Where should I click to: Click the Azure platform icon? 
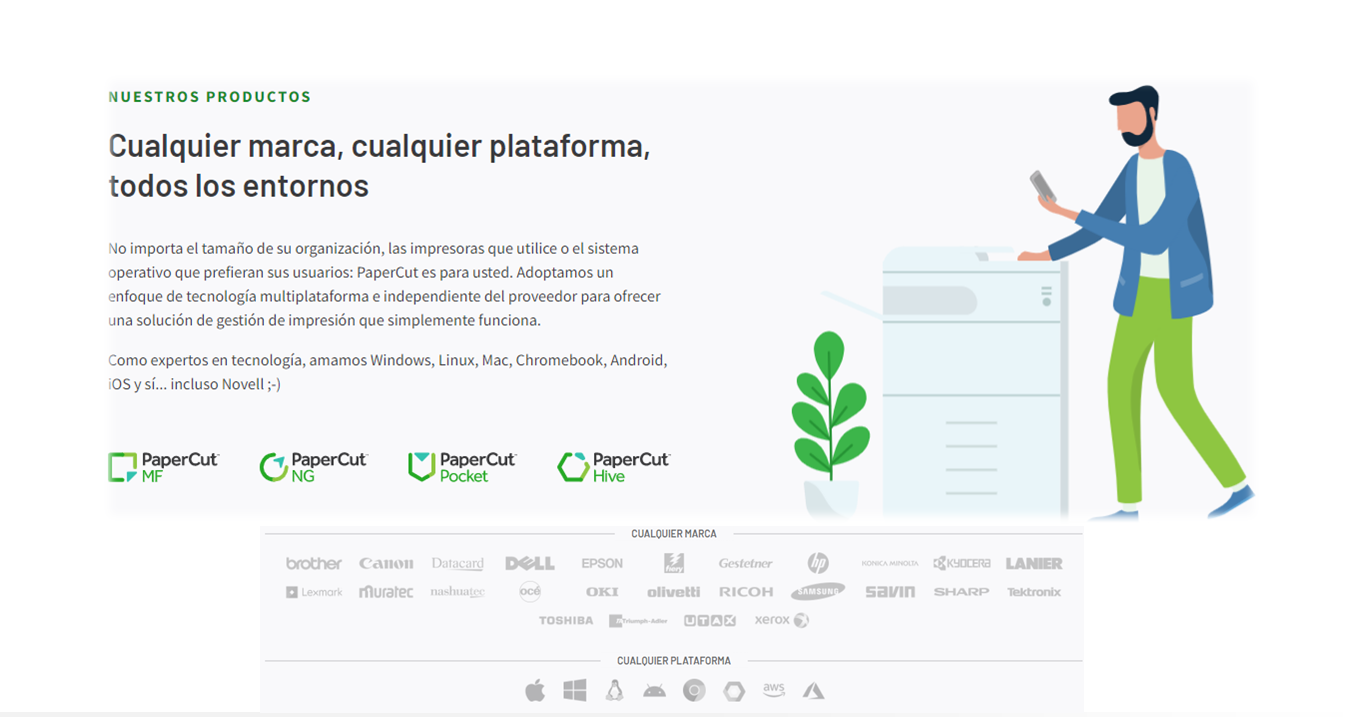[813, 690]
